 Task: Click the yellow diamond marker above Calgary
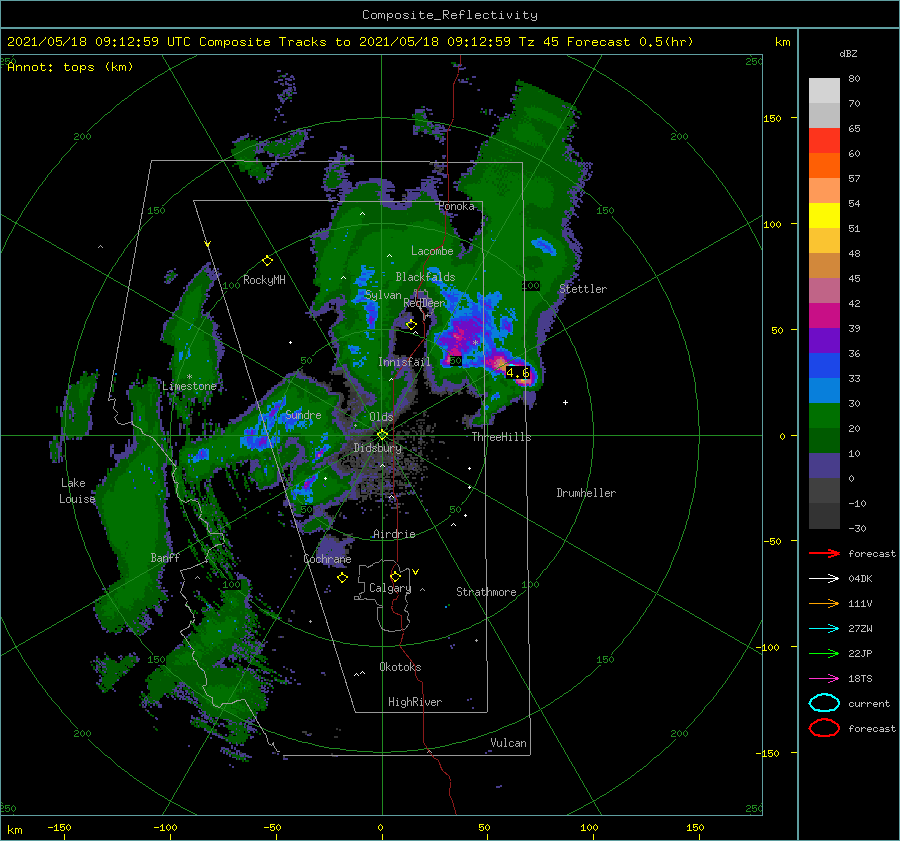click(x=395, y=576)
